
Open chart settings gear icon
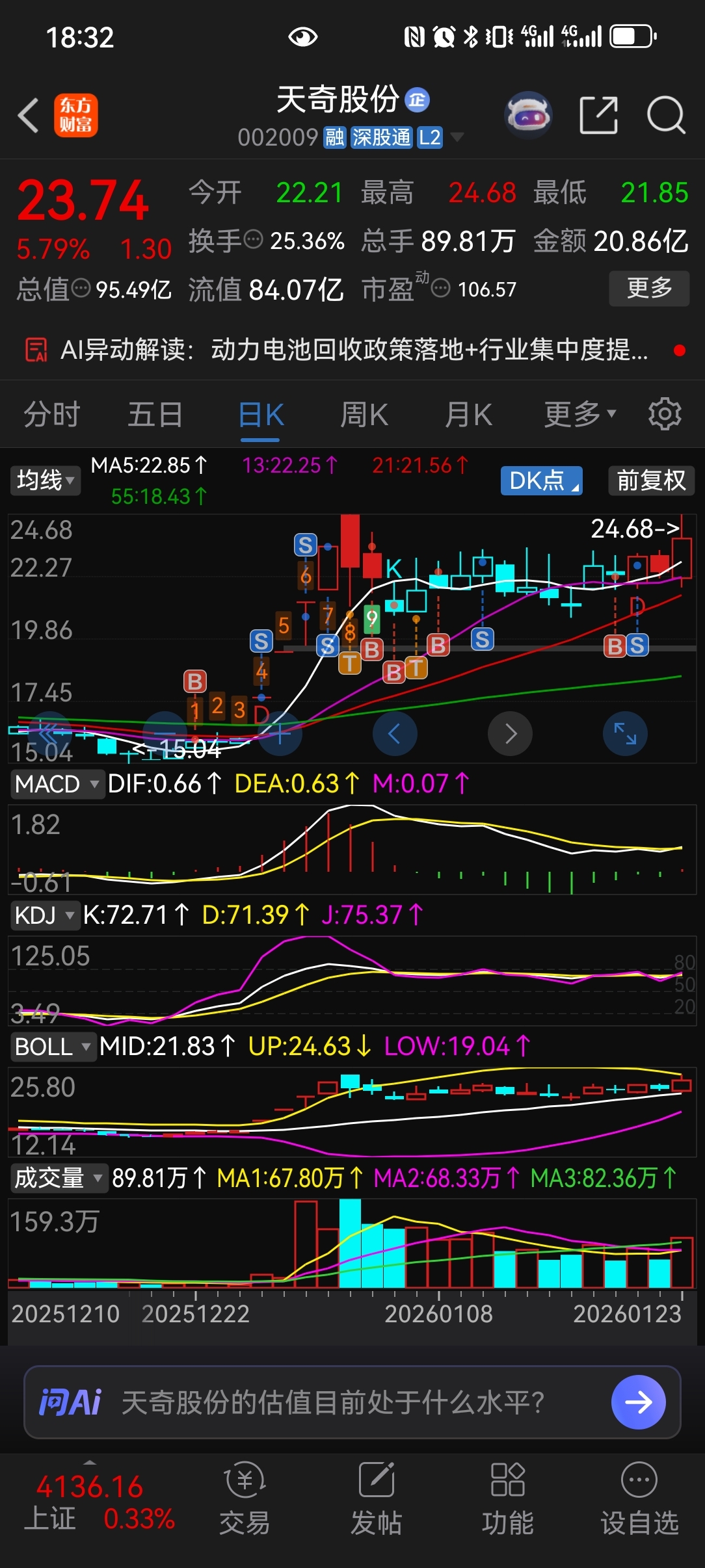[665, 414]
